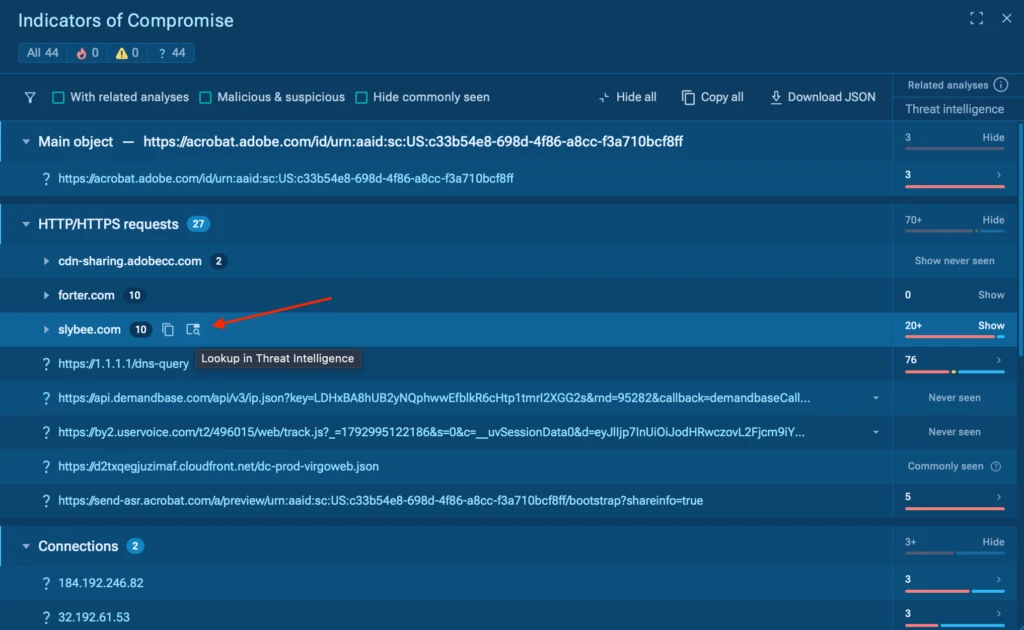The height and width of the screenshot is (630, 1024).
Task: Select suspicious warning 0 filter tab
Action: tap(127, 53)
